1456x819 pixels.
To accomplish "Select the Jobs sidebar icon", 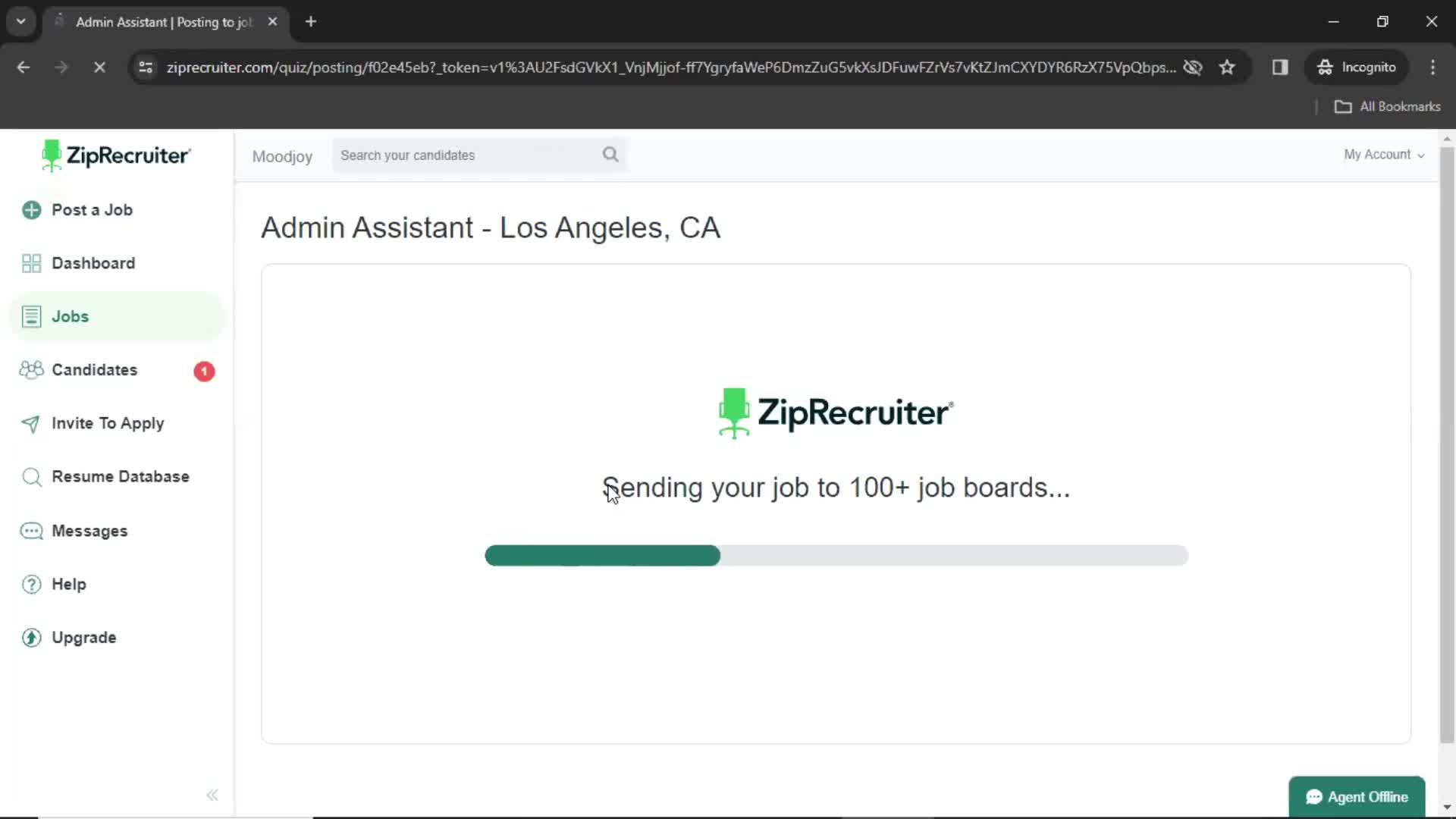I will (x=33, y=316).
